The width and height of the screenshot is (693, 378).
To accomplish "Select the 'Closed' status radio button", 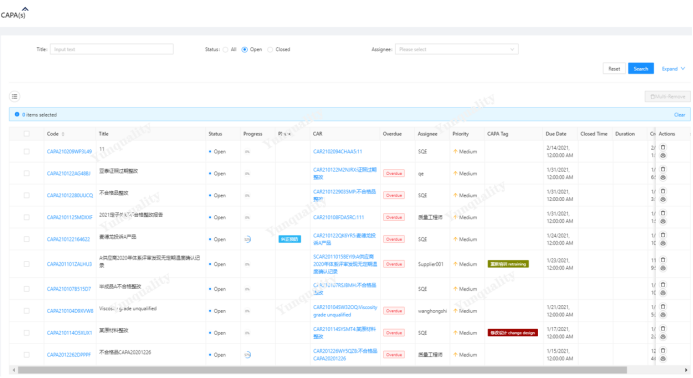I will [270, 50].
